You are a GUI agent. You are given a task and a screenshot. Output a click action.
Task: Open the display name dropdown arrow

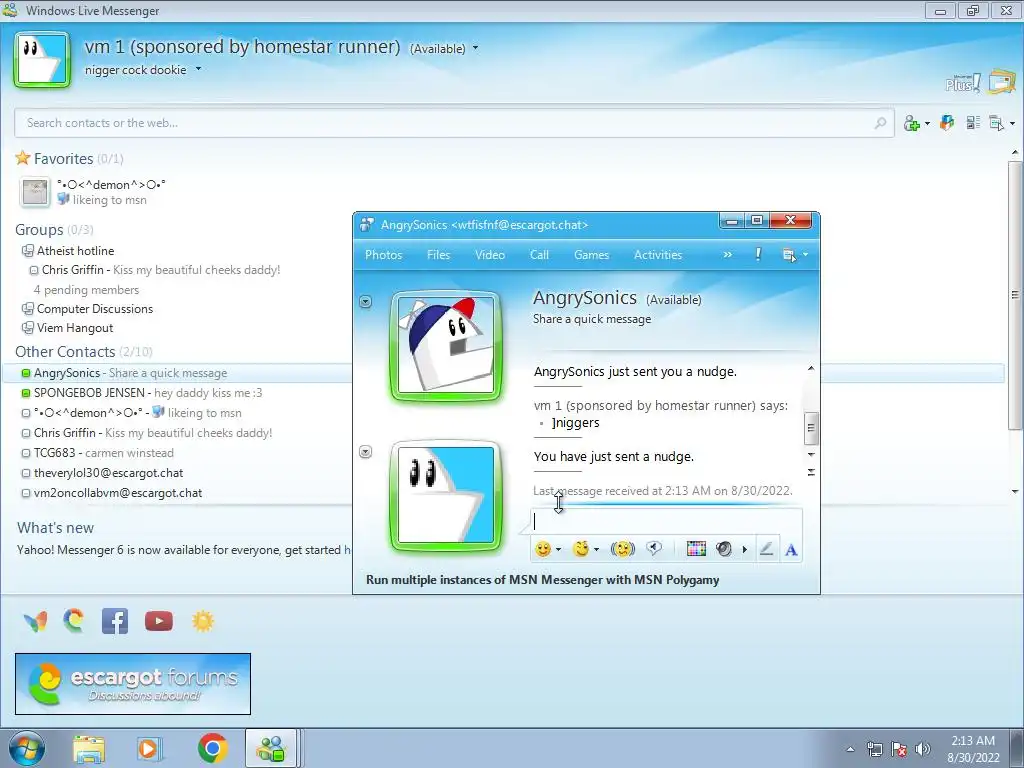point(475,48)
